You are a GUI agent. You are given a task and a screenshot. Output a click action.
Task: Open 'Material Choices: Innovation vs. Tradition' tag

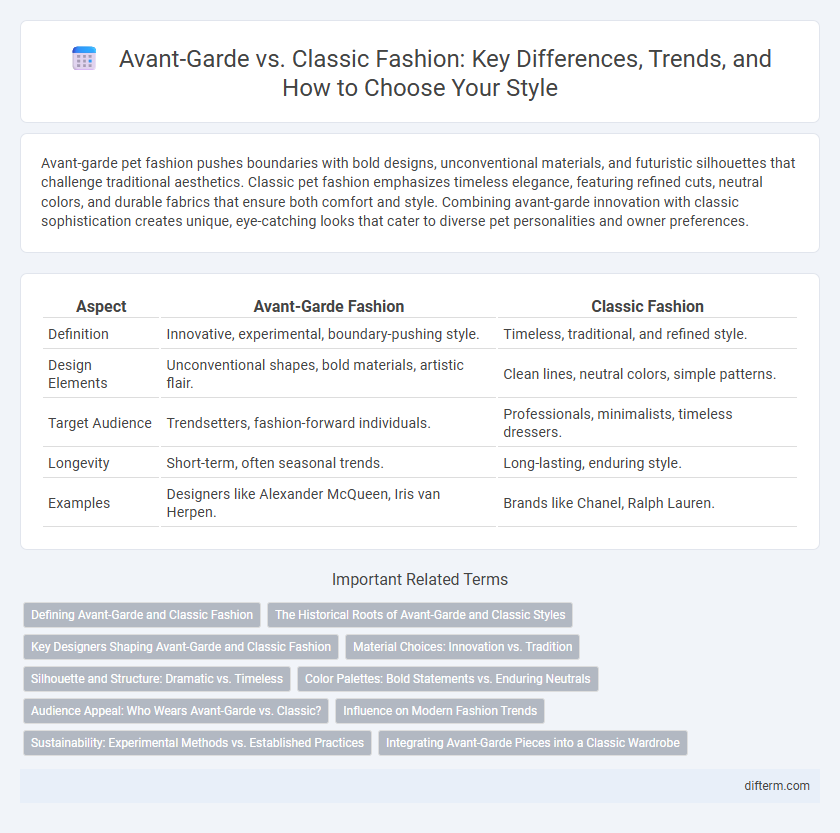(462, 647)
